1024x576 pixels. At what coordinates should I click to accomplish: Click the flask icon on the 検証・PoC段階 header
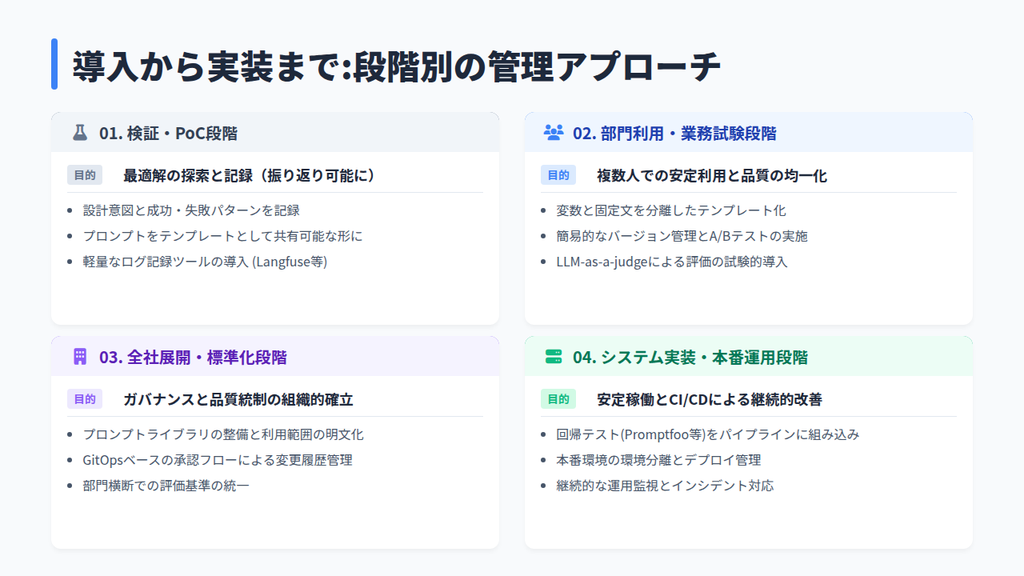pos(80,133)
